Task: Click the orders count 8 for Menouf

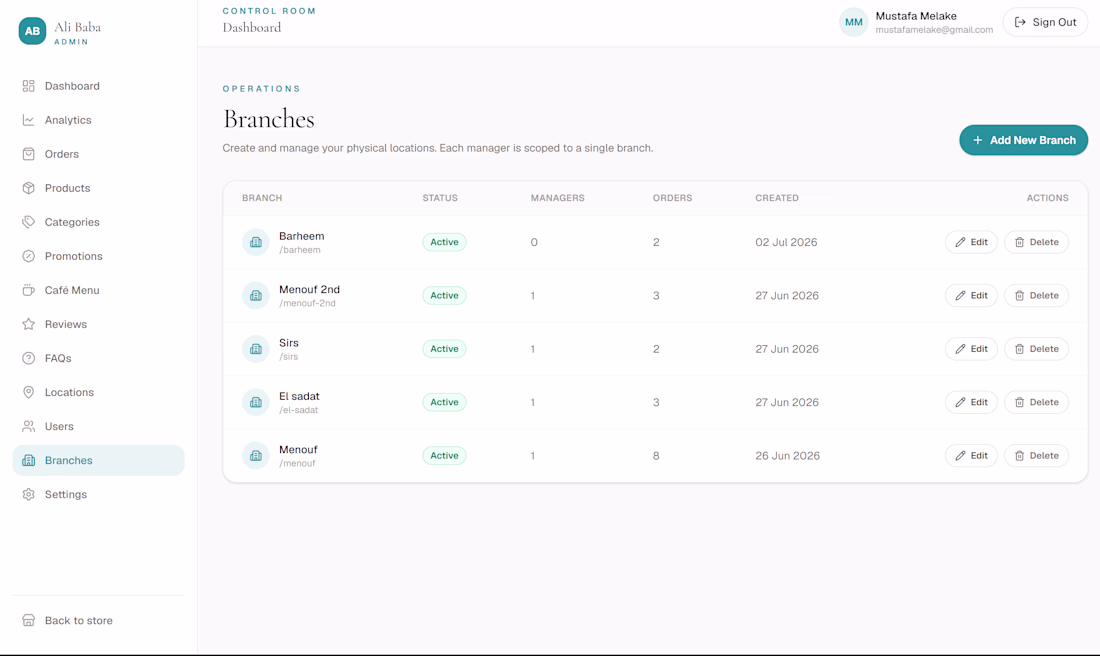Action: 656,455
